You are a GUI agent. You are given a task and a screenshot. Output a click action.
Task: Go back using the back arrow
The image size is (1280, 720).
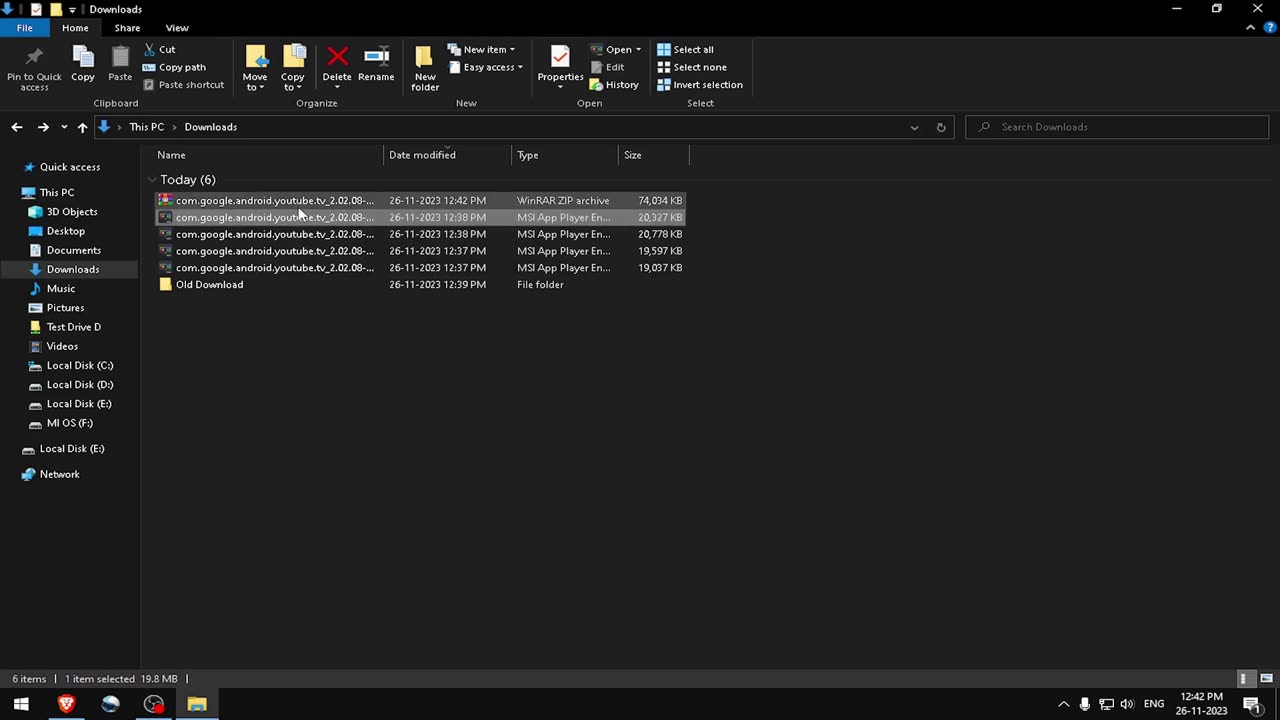click(17, 127)
